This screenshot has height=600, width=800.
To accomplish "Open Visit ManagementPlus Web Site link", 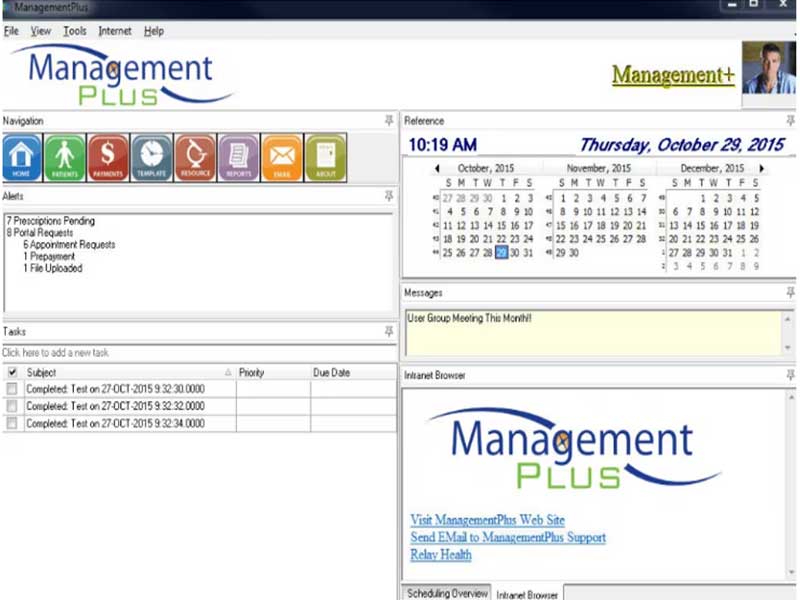I will point(487,520).
